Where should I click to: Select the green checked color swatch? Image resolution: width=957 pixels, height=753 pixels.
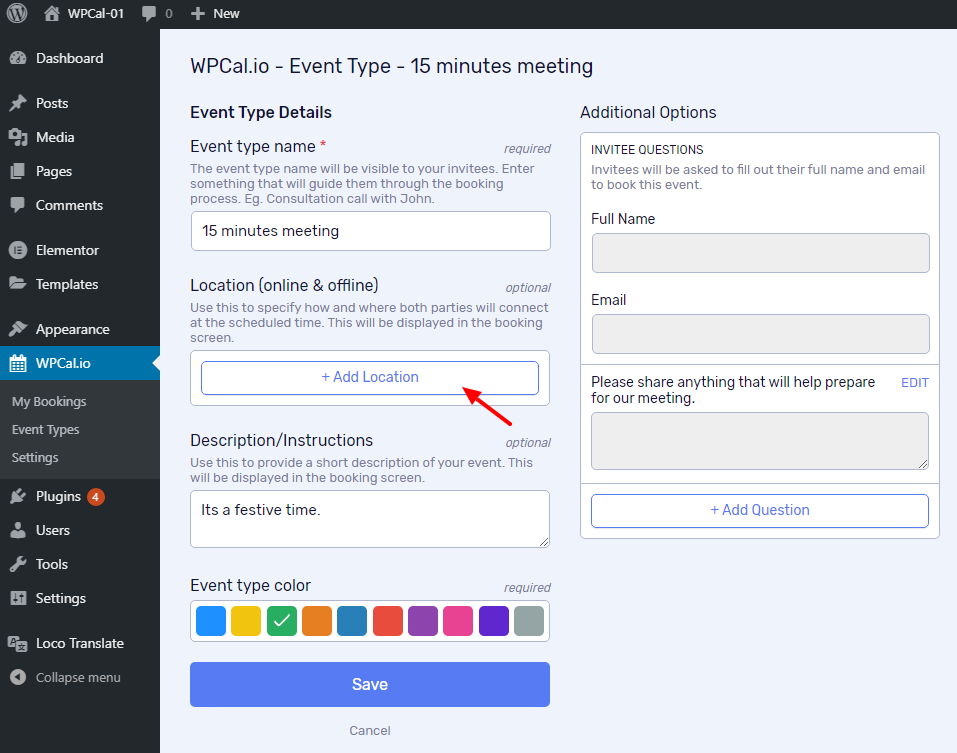click(282, 621)
